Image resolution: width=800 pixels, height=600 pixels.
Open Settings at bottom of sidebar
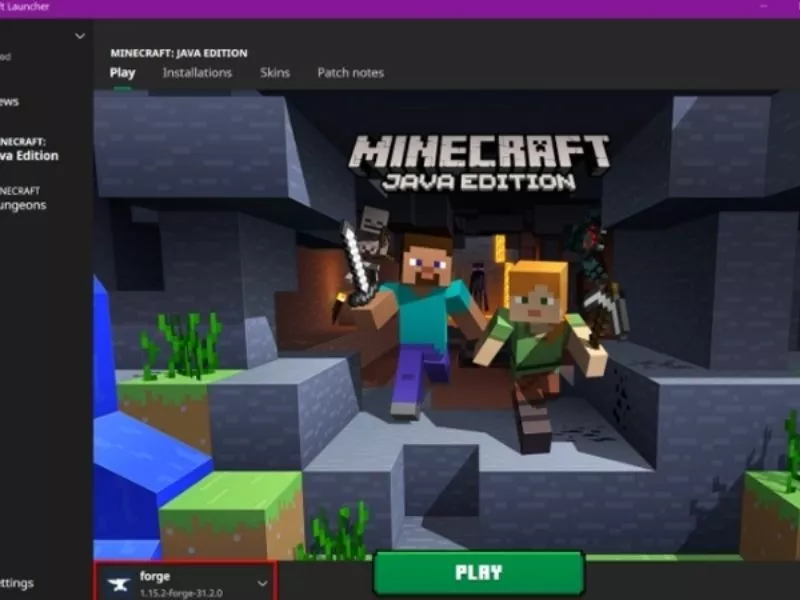pos(17,583)
